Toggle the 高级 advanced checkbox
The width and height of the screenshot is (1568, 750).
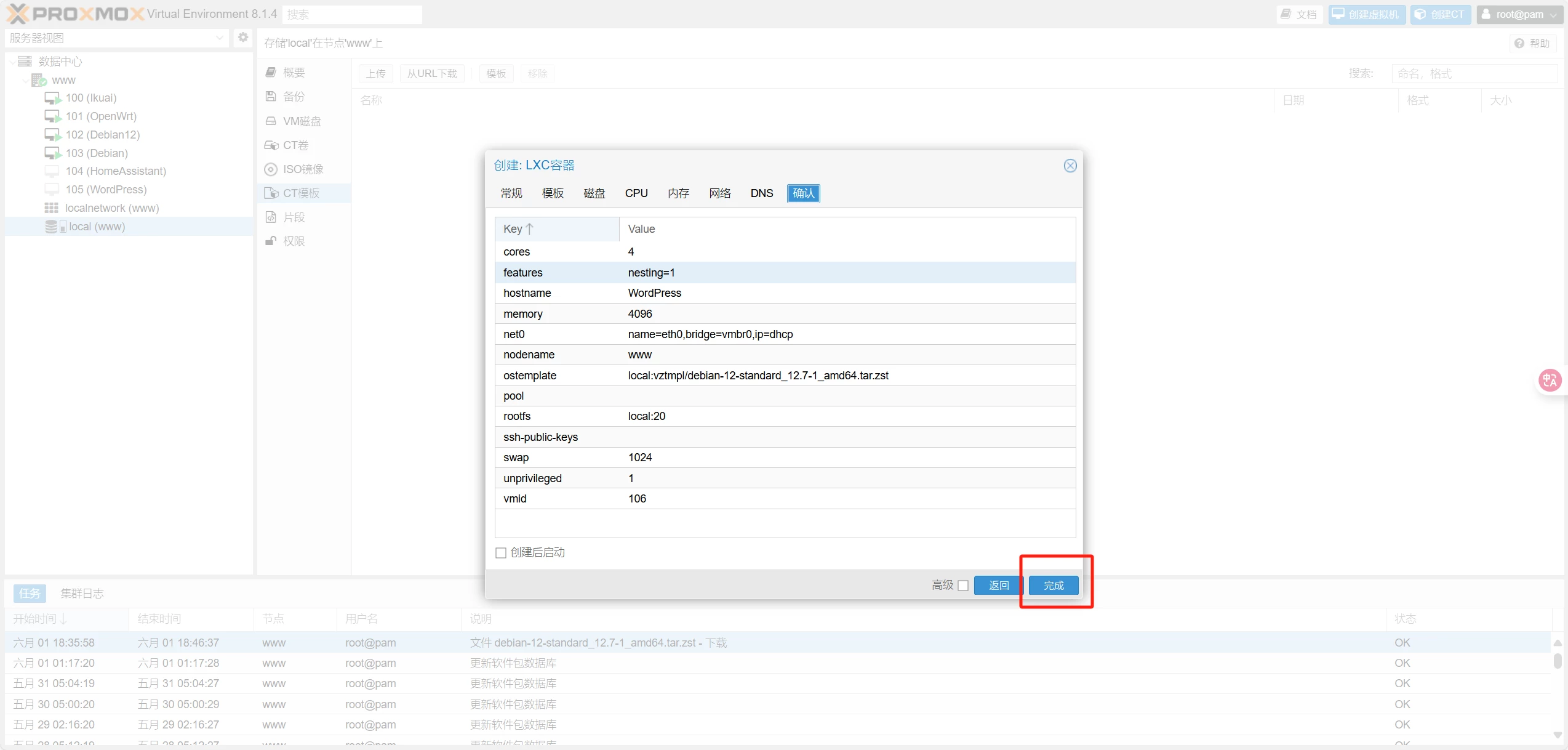coord(963,586)
